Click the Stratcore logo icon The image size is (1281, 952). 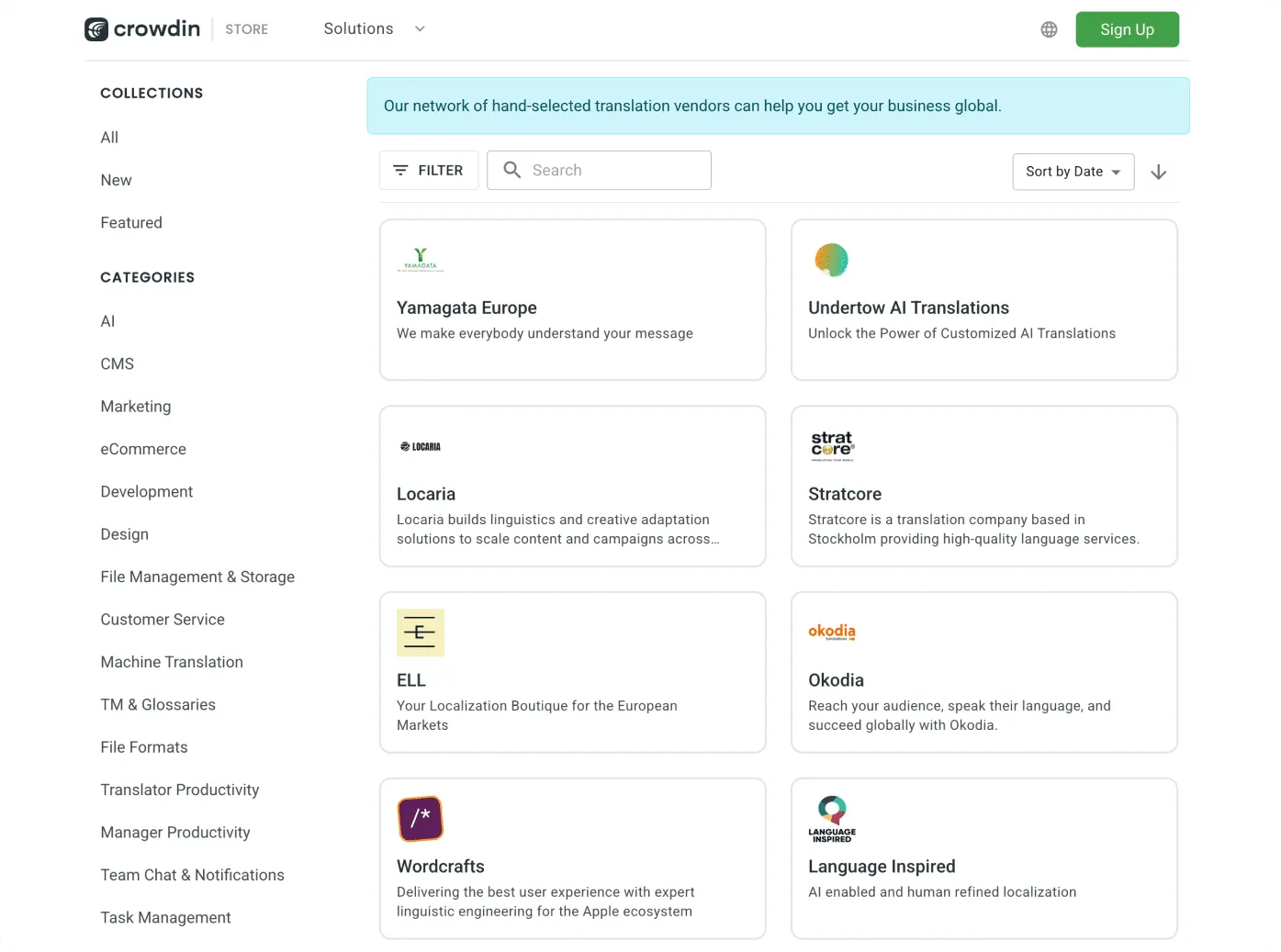click(x=832, y=445)
